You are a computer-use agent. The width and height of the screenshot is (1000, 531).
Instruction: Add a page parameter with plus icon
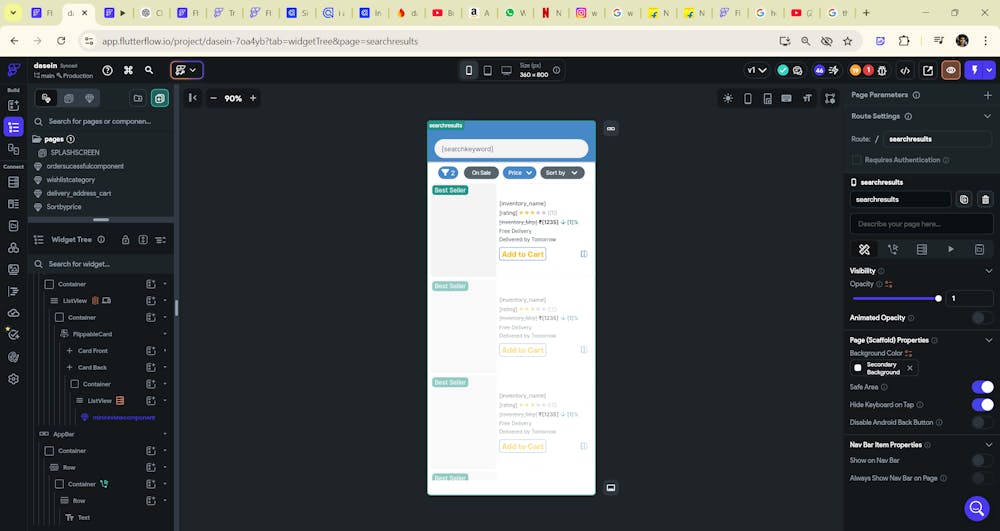(987, 95)
